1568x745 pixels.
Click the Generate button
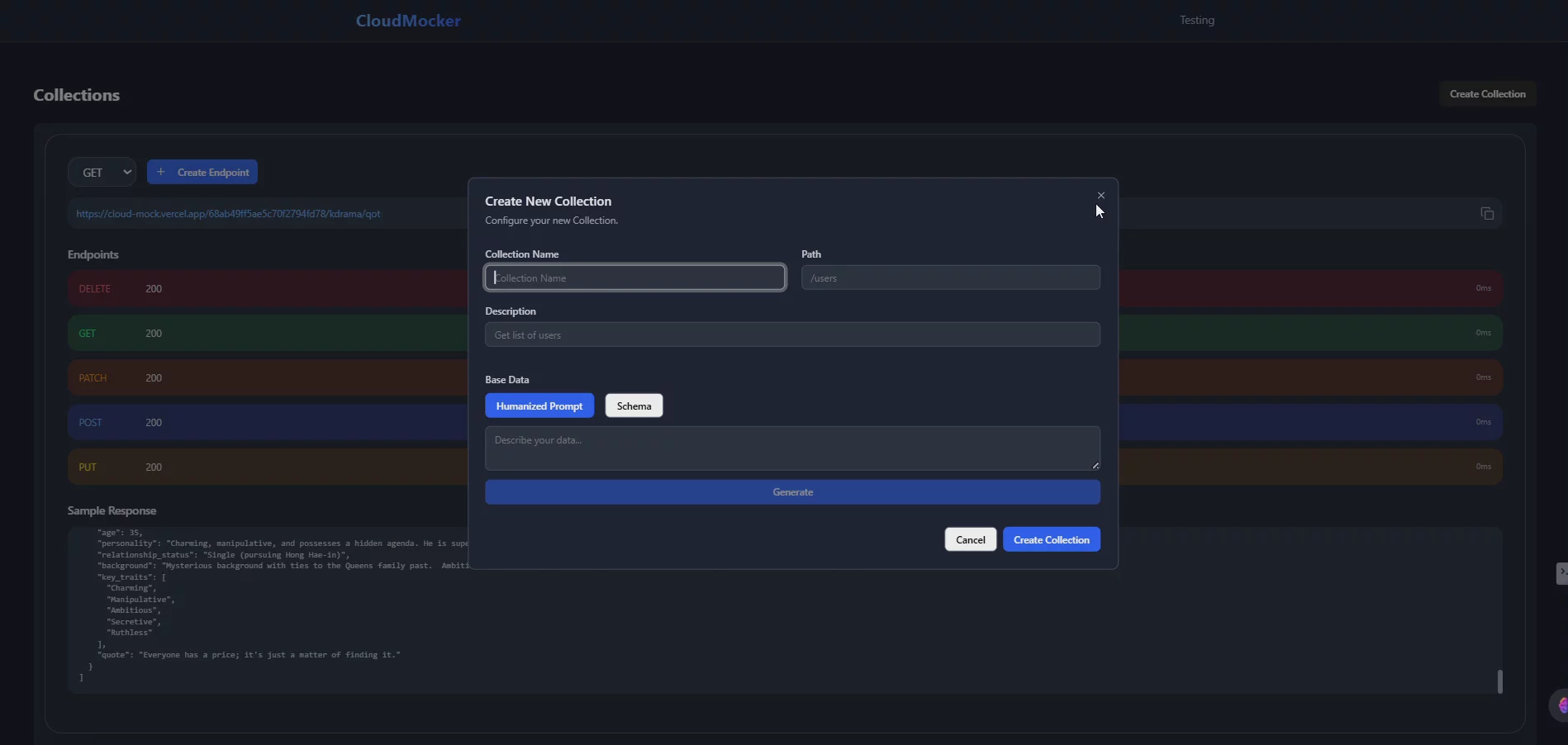(x=792, y=492)
